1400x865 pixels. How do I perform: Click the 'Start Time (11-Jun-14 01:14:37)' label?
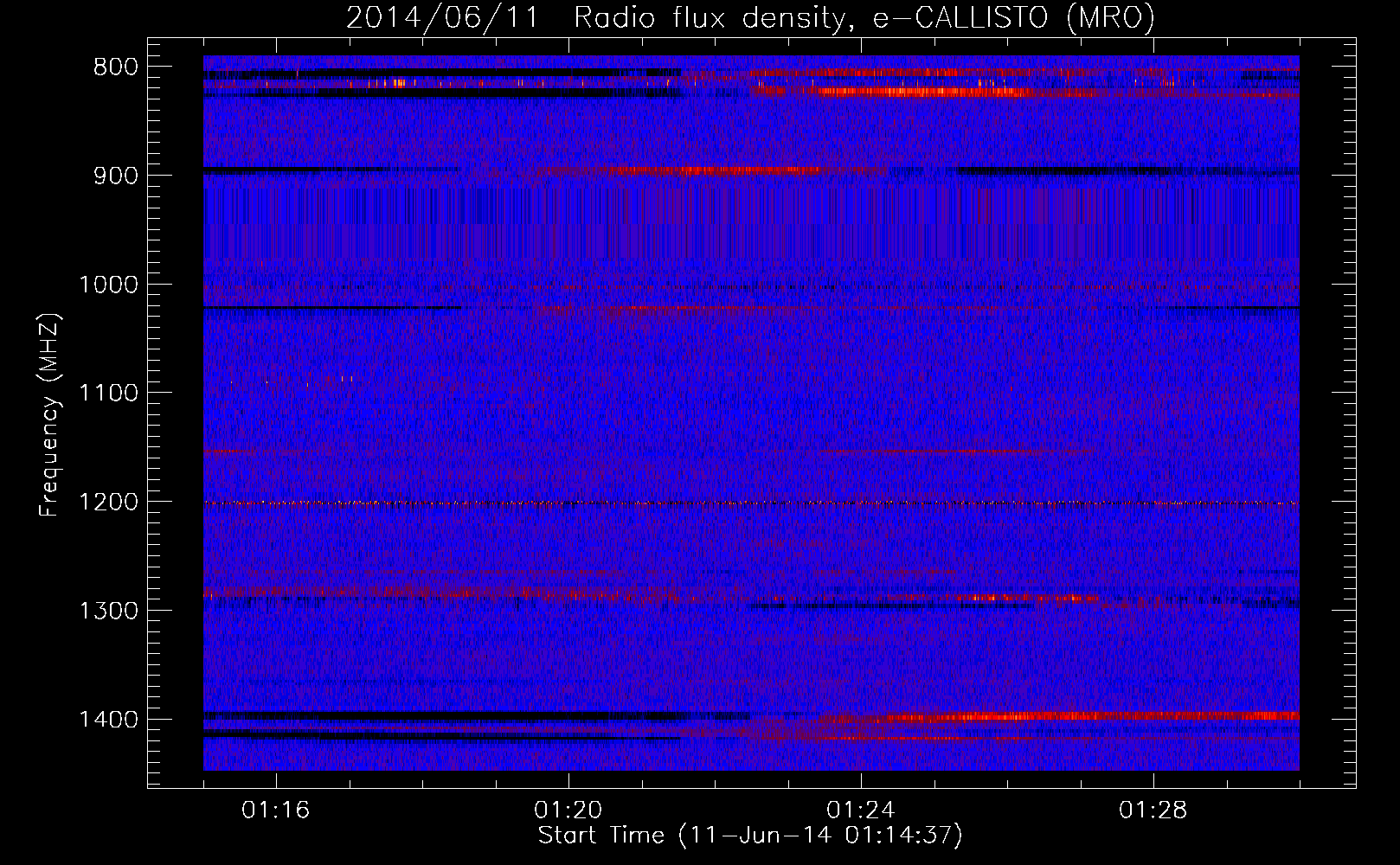pos(750,836)
